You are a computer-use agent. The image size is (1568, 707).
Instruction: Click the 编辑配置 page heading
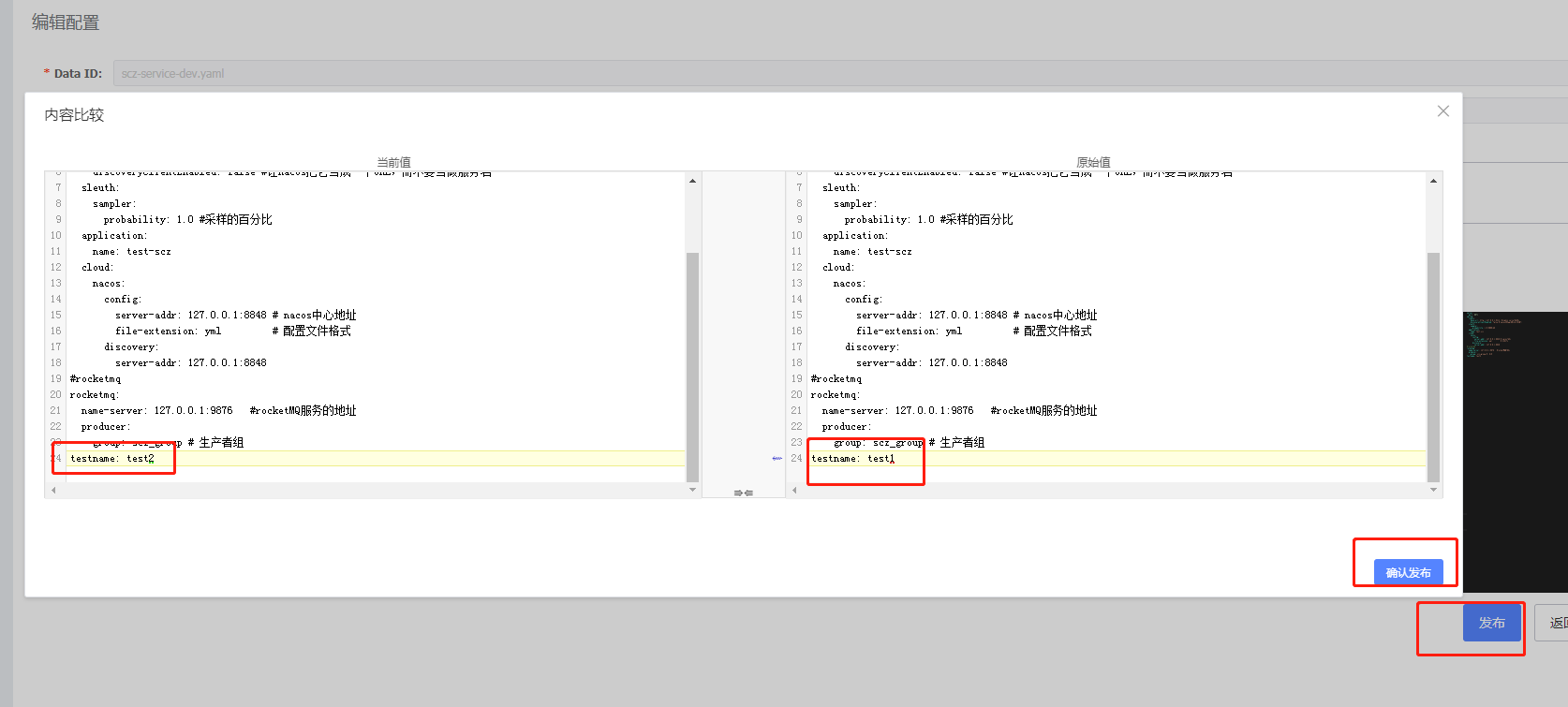coord(66,22)
